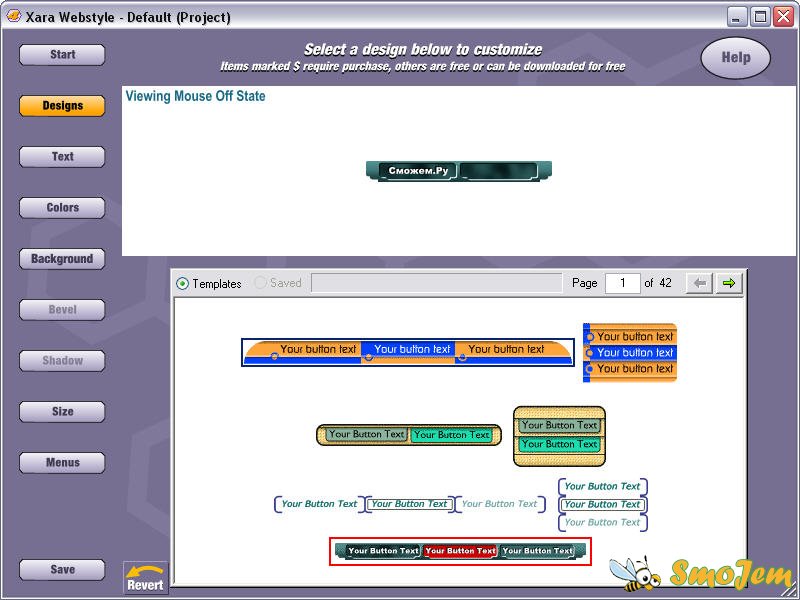The height and width of the screenshot is (600, 800).
Task: Choose the bracket-style vertical navbar template
Action: (603, 505)
